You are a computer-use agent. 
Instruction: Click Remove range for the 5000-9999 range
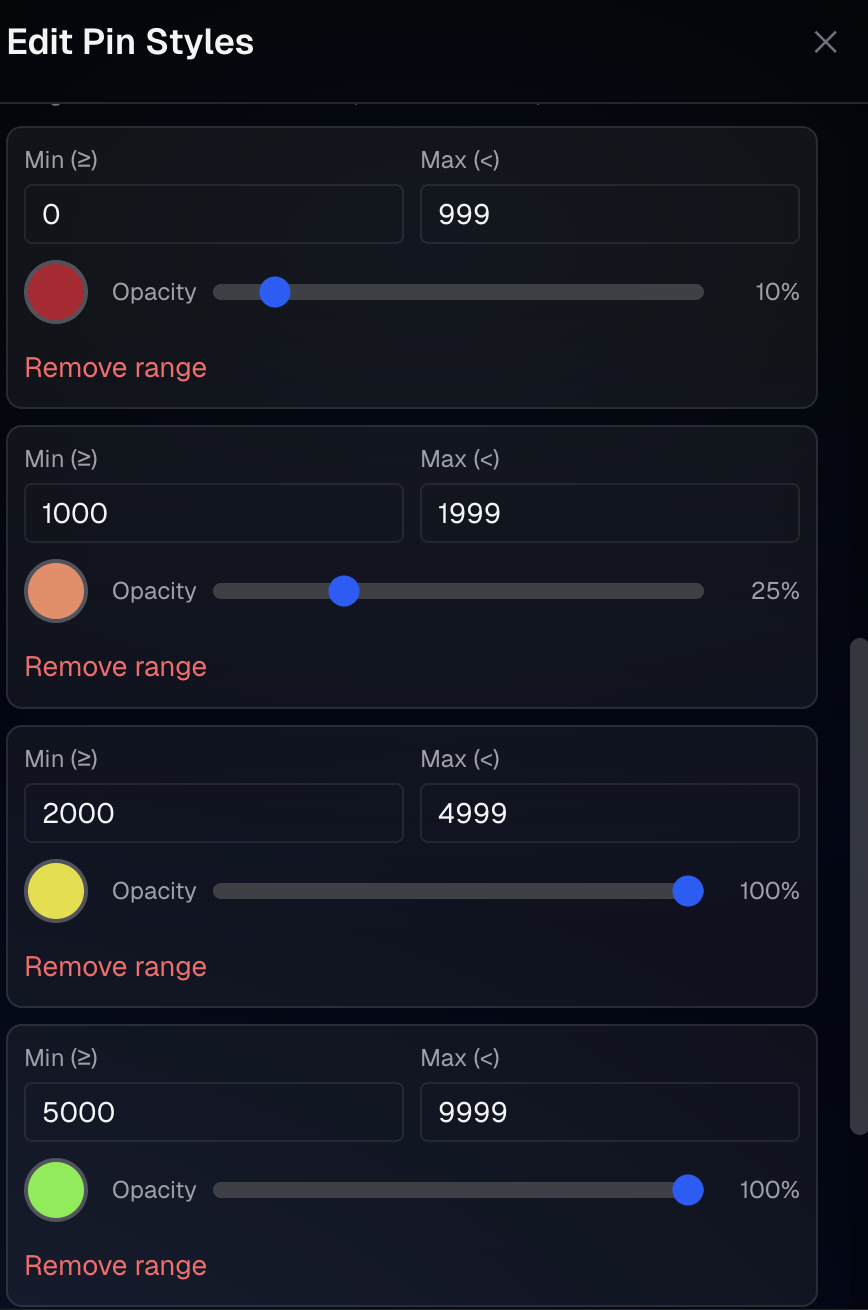point(115,1266)
